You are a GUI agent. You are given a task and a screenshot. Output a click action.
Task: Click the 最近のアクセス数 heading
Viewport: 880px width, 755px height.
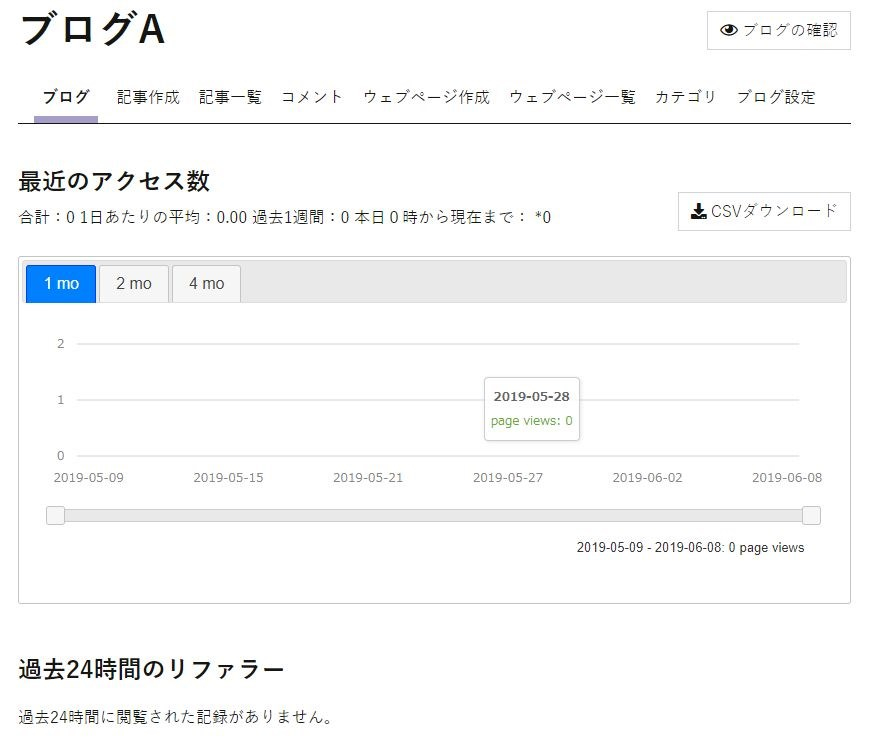114,181
